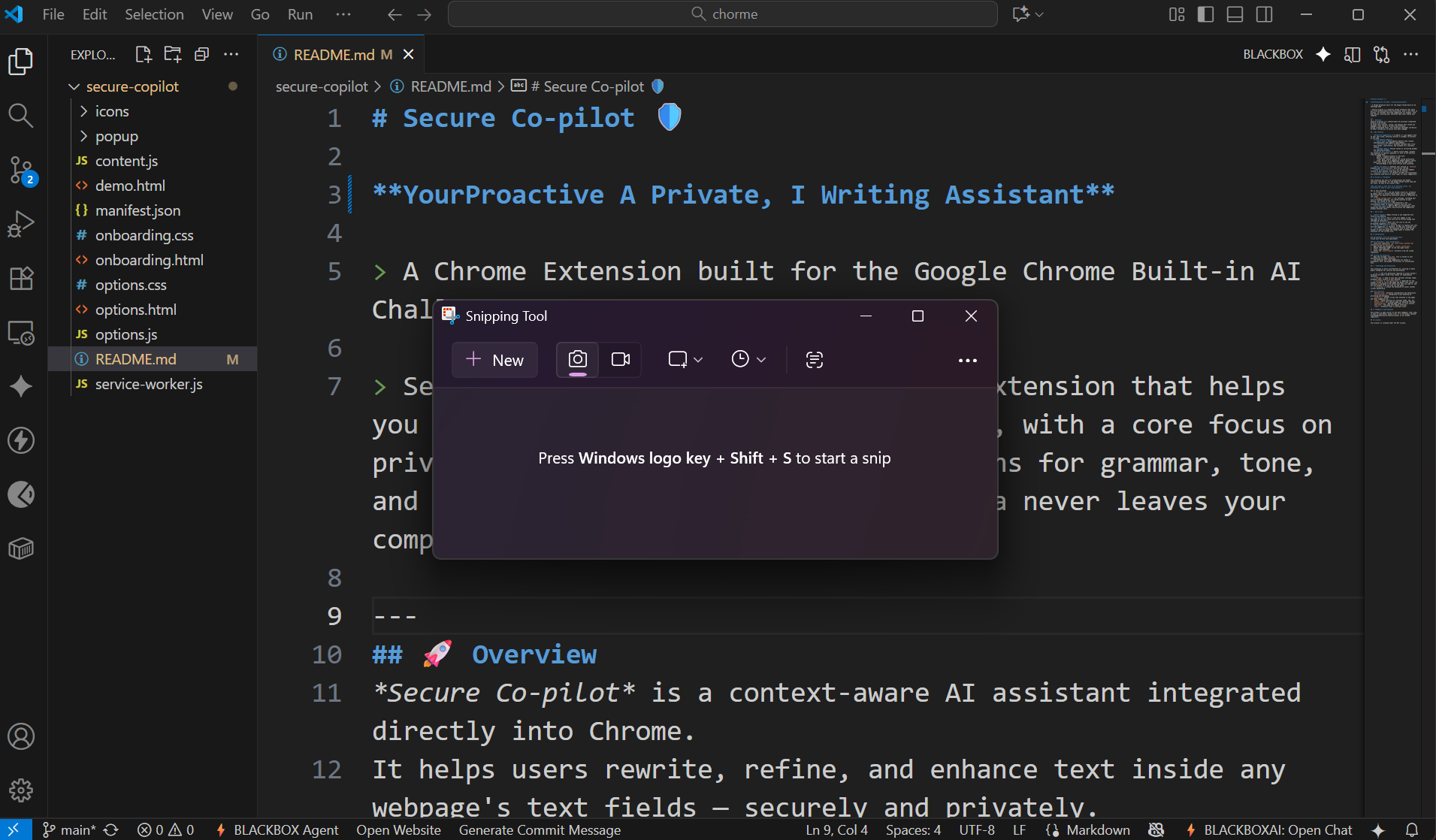Click the command center search box
Image resolution: width=1436 pixels, height=840 pixels.
point(723,14)
